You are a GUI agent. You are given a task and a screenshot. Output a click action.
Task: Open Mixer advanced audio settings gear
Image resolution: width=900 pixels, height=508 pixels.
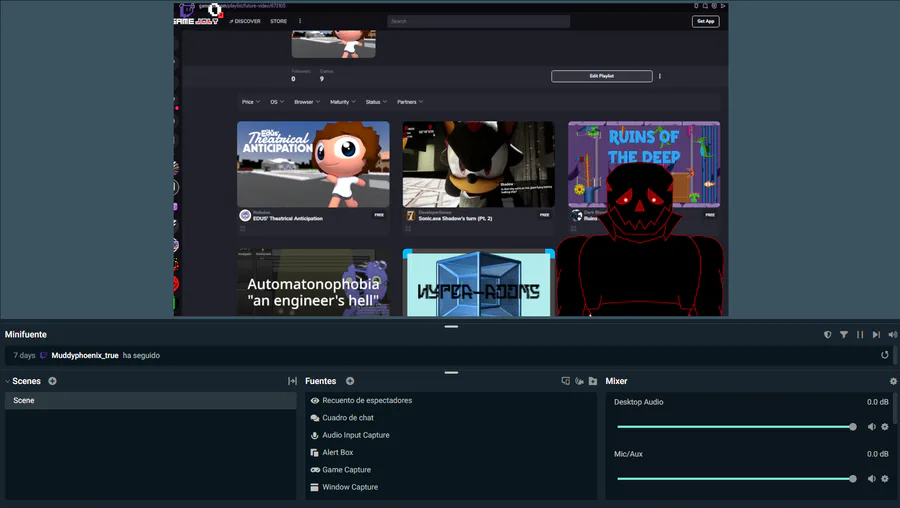pos(893,381)
